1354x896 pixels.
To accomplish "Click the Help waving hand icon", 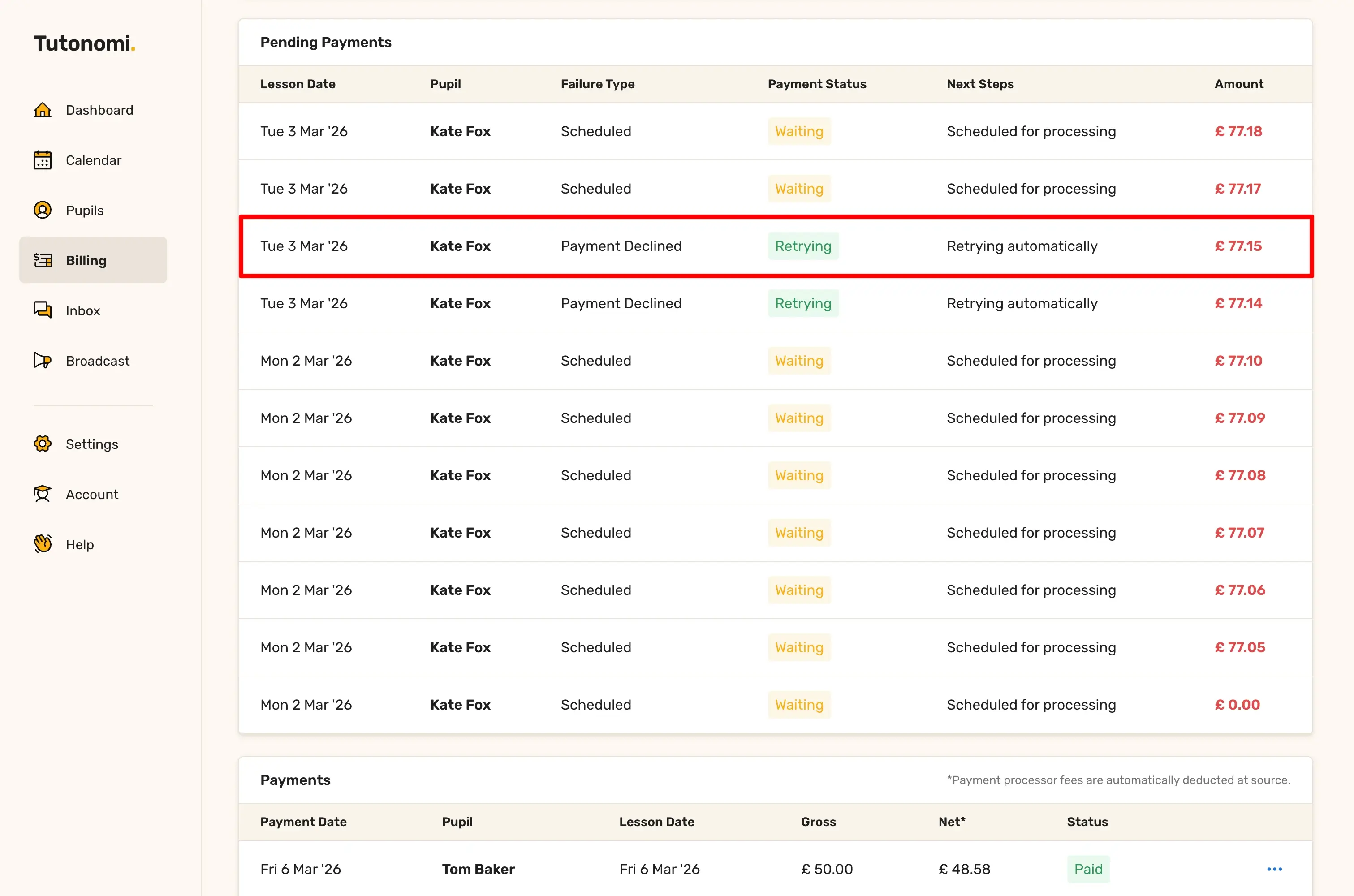I will pyautogui.click(x=42, y=544).
